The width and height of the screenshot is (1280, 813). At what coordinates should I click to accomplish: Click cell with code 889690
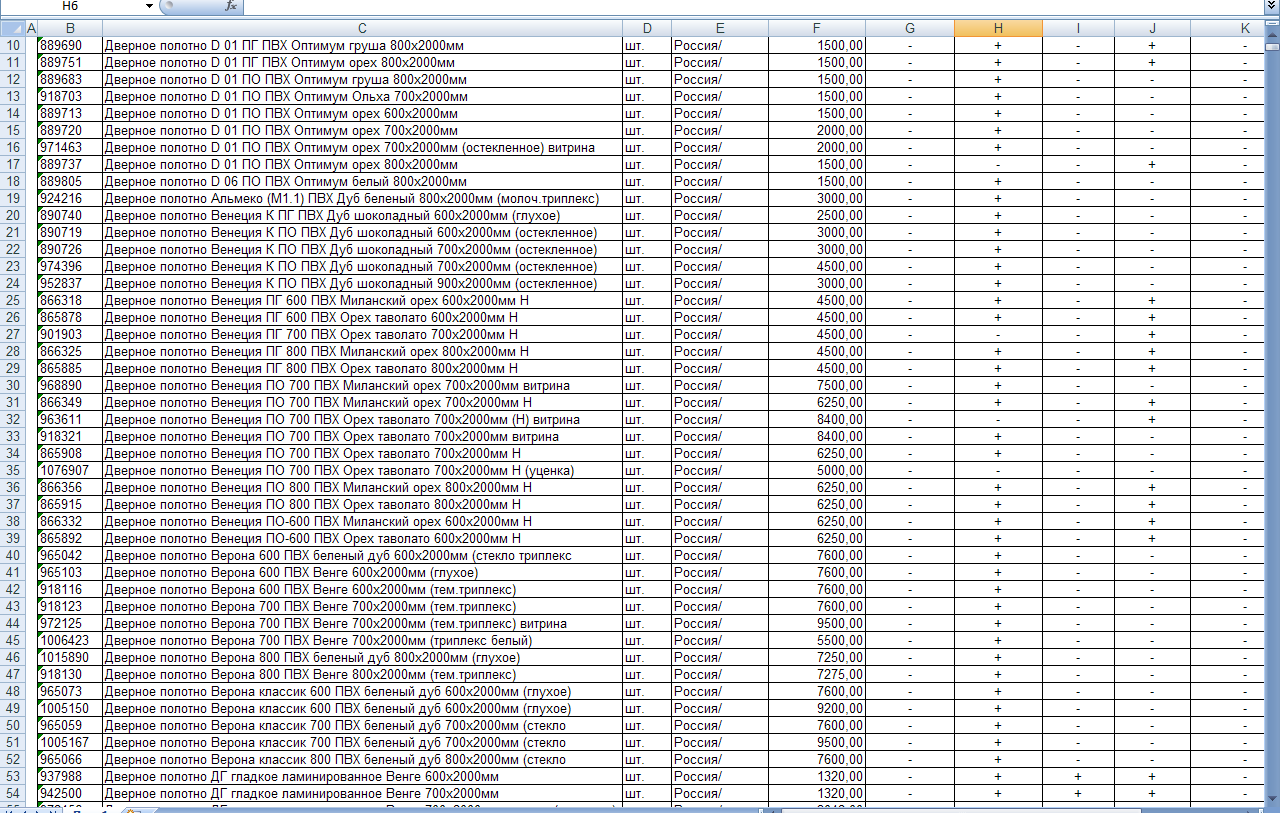(69, 45)
